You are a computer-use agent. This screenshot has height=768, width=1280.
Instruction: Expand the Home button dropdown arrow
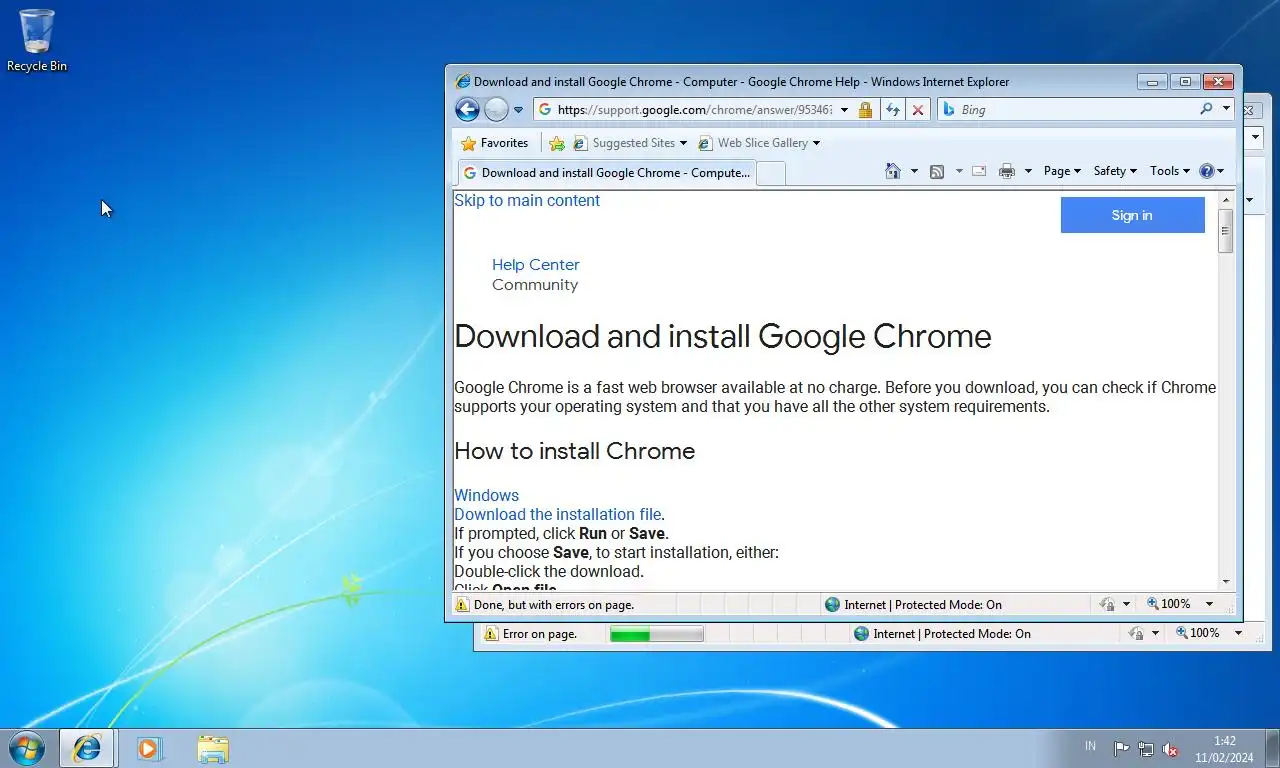914,172
